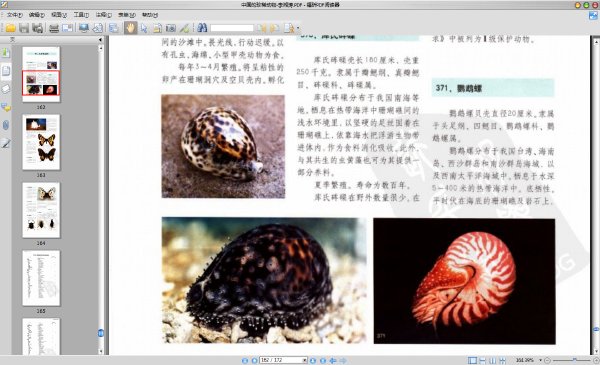The image size is (600, 365).
Task: Open the third menu (视图) in the menu bar
Action: tap(59, 15)
